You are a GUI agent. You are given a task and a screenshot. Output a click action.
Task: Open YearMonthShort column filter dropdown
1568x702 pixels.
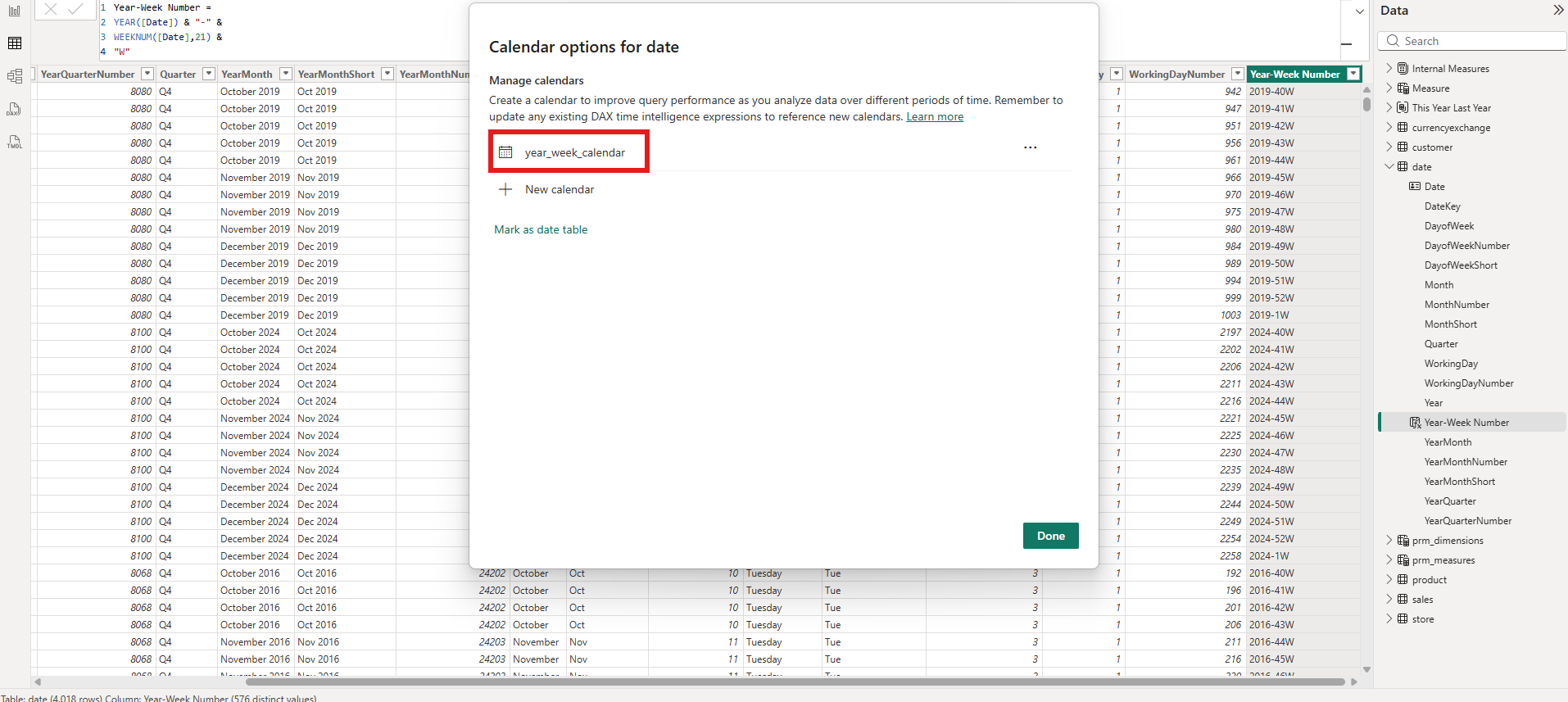388,74
